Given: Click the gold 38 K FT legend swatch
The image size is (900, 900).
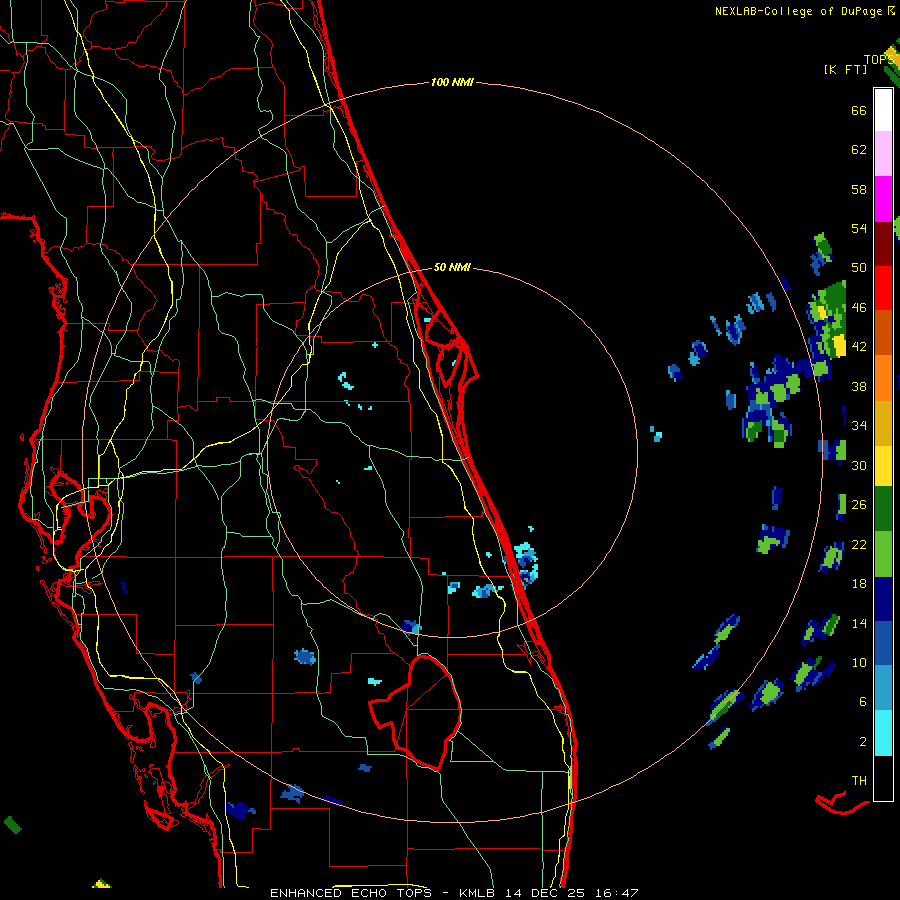Looking at the screenshot, I should [883, 423].
